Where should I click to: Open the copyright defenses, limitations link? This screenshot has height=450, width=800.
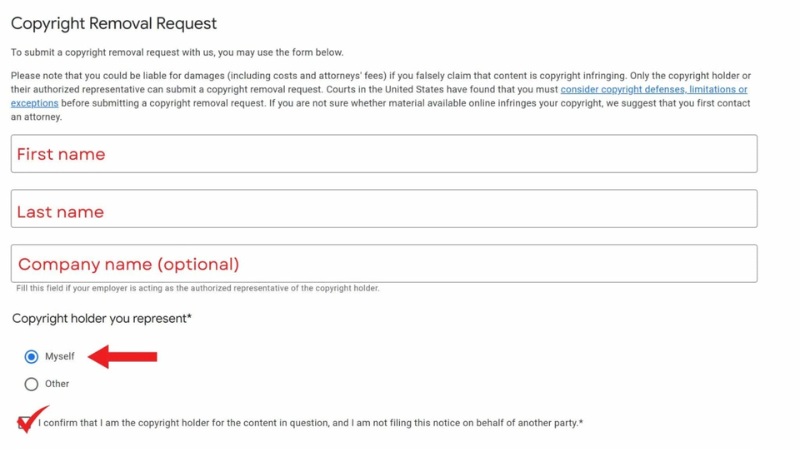[x=654, y=90]
